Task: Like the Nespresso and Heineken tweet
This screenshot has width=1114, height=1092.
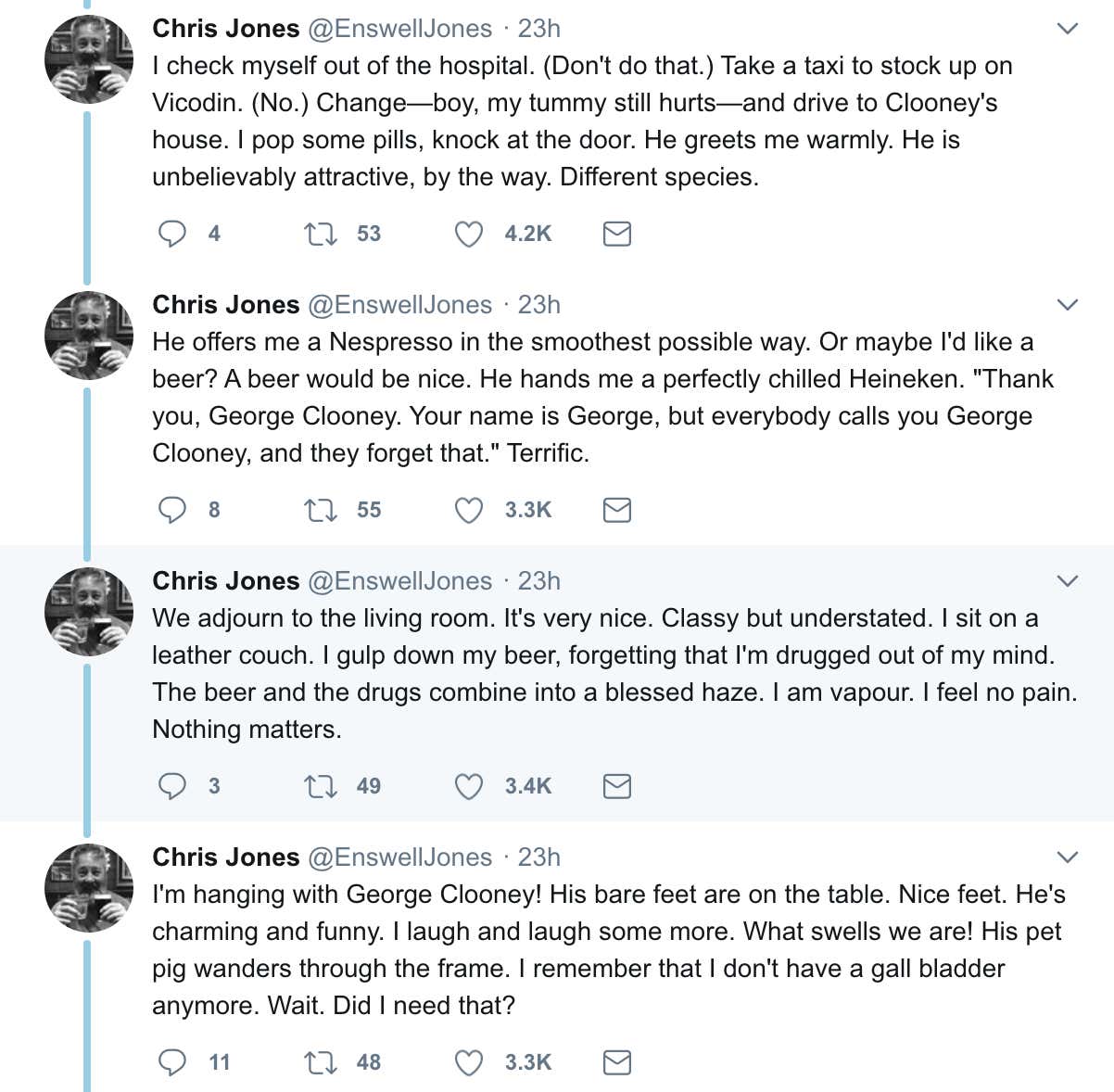Action: click(x=469, y=510)
